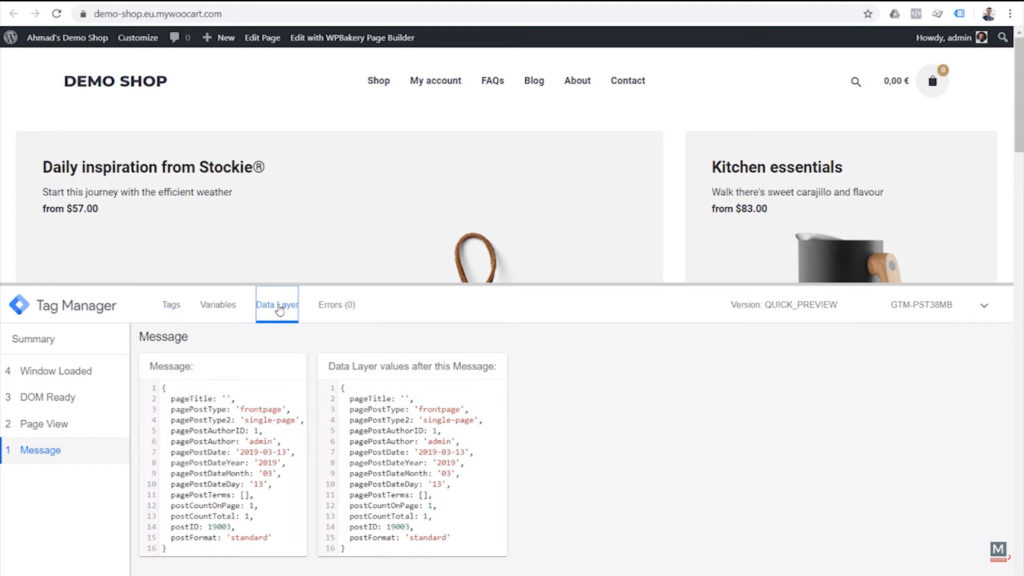Image resolution: width=1024 pixels, height=576 pixels.
Task: Click the browser profile avatar icon
Action: (x=988, y=14)
